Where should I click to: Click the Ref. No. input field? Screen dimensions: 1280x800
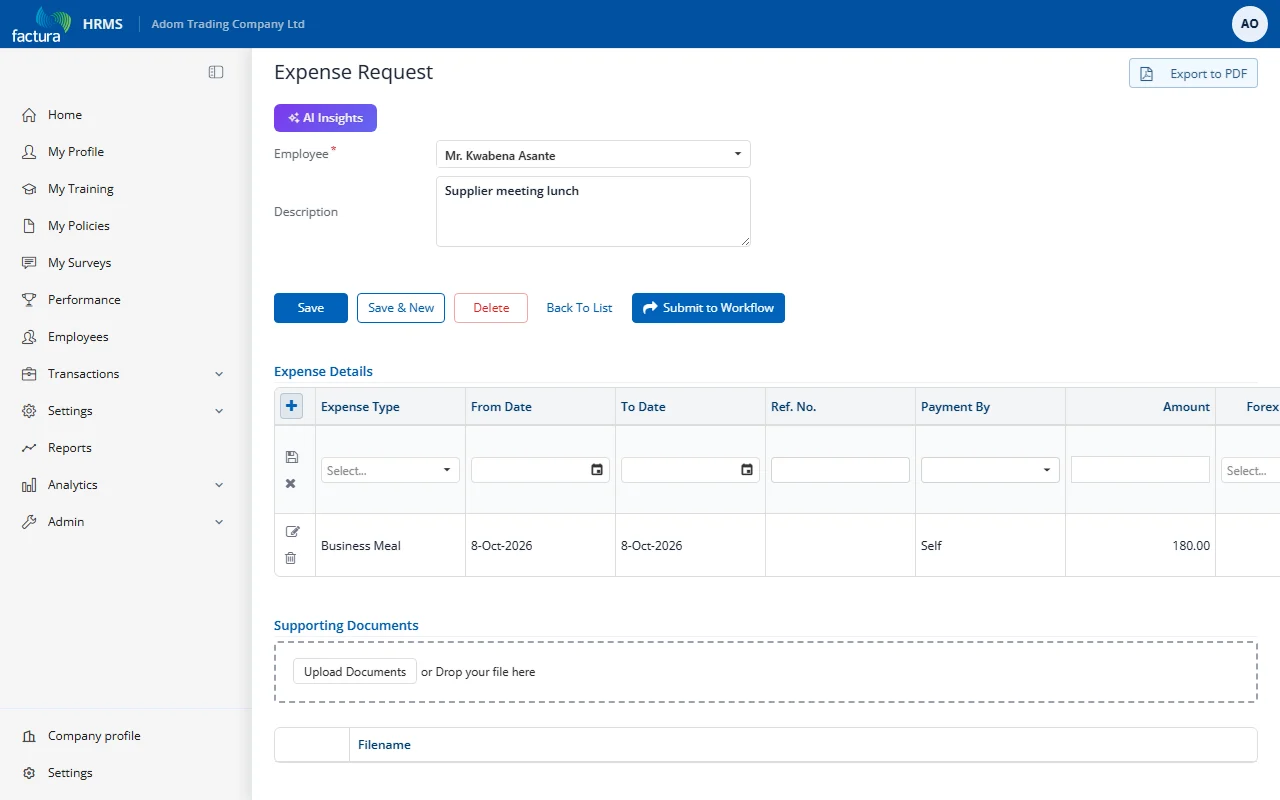[840, 470]
